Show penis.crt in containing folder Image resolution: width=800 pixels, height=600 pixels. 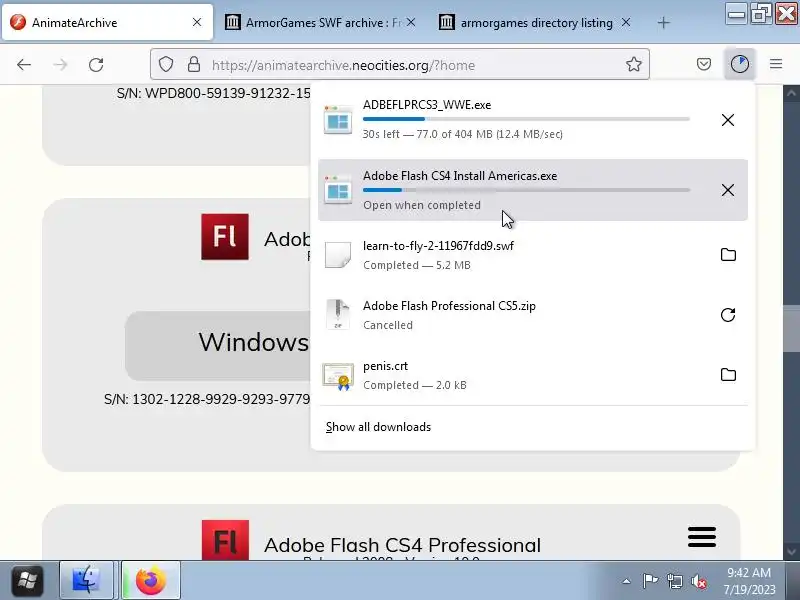click(x=728, y=375)
